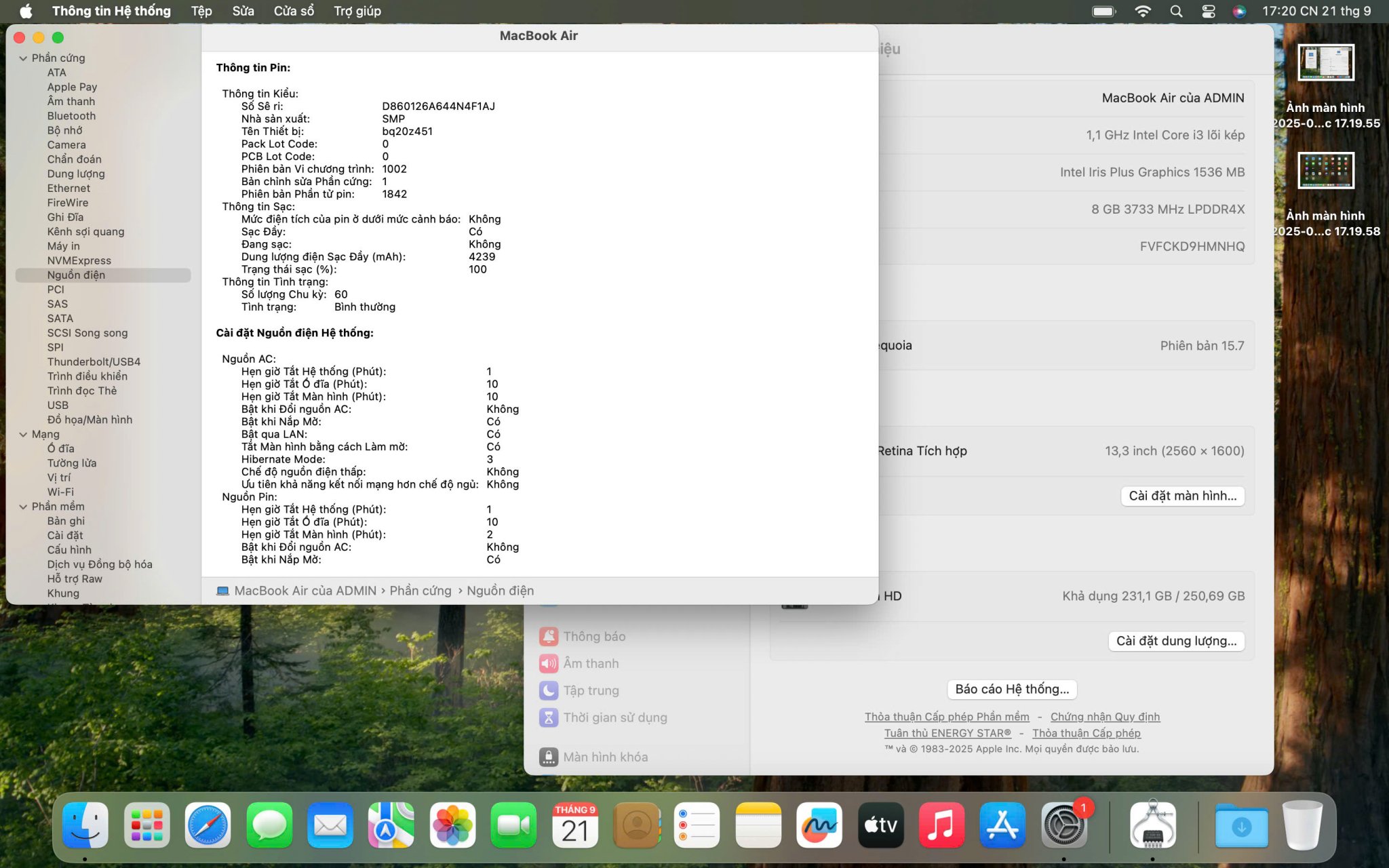The image size is (1389, 868).
Task: Collapse the Phần mềm tree section
Action: click(x=23, y=507)
